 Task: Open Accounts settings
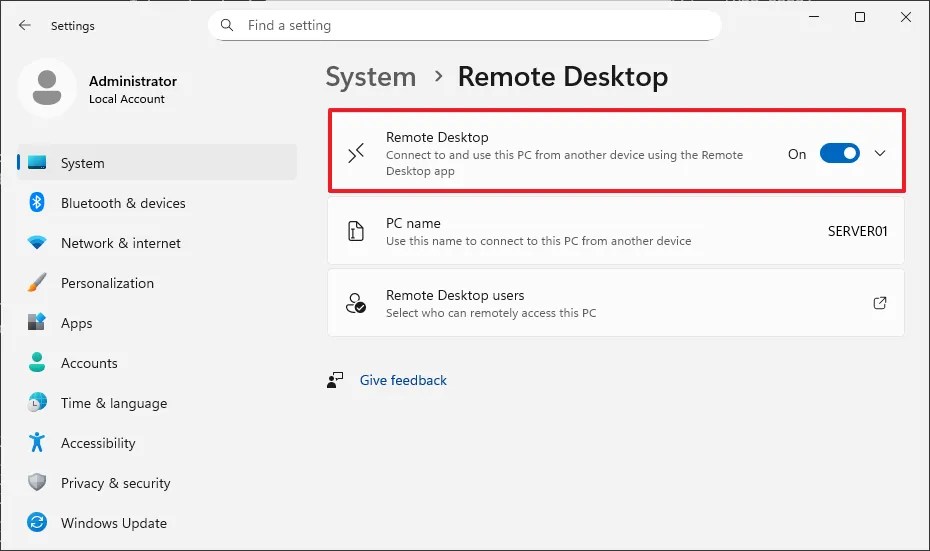click(157, 363)
